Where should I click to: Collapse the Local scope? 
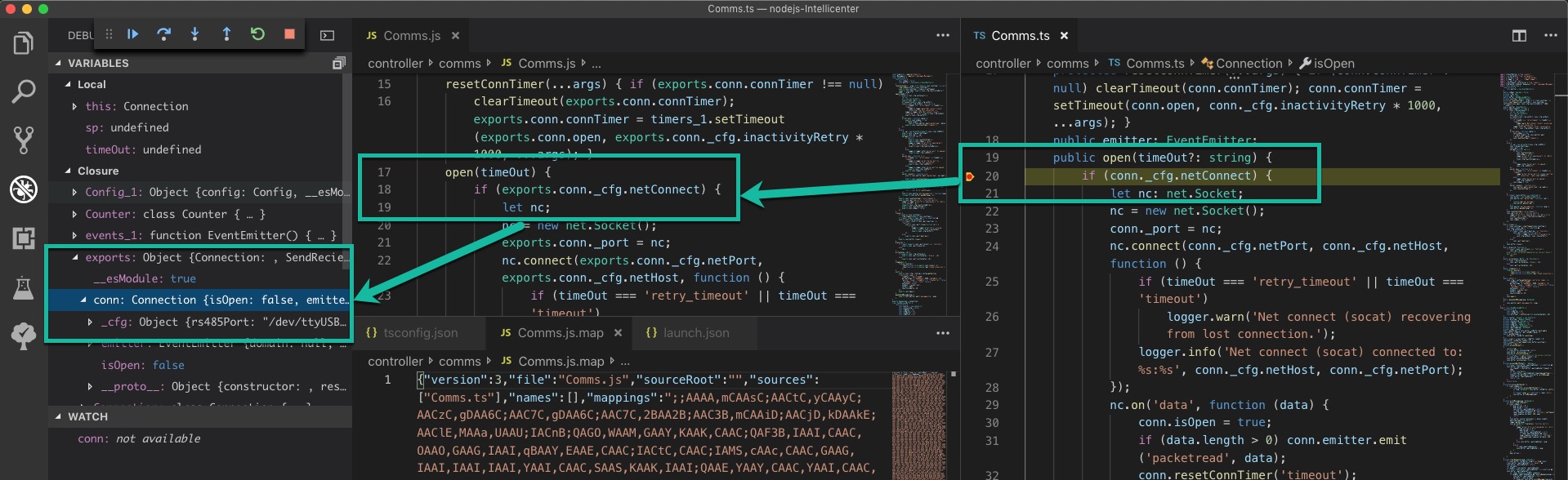67,84
